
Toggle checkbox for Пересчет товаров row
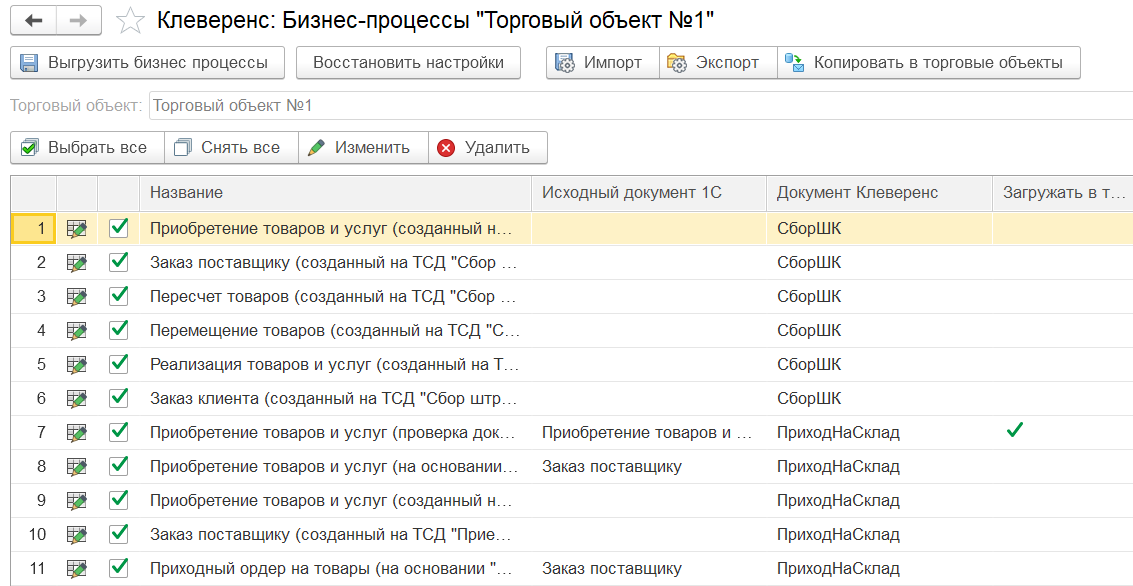point(119,296)
